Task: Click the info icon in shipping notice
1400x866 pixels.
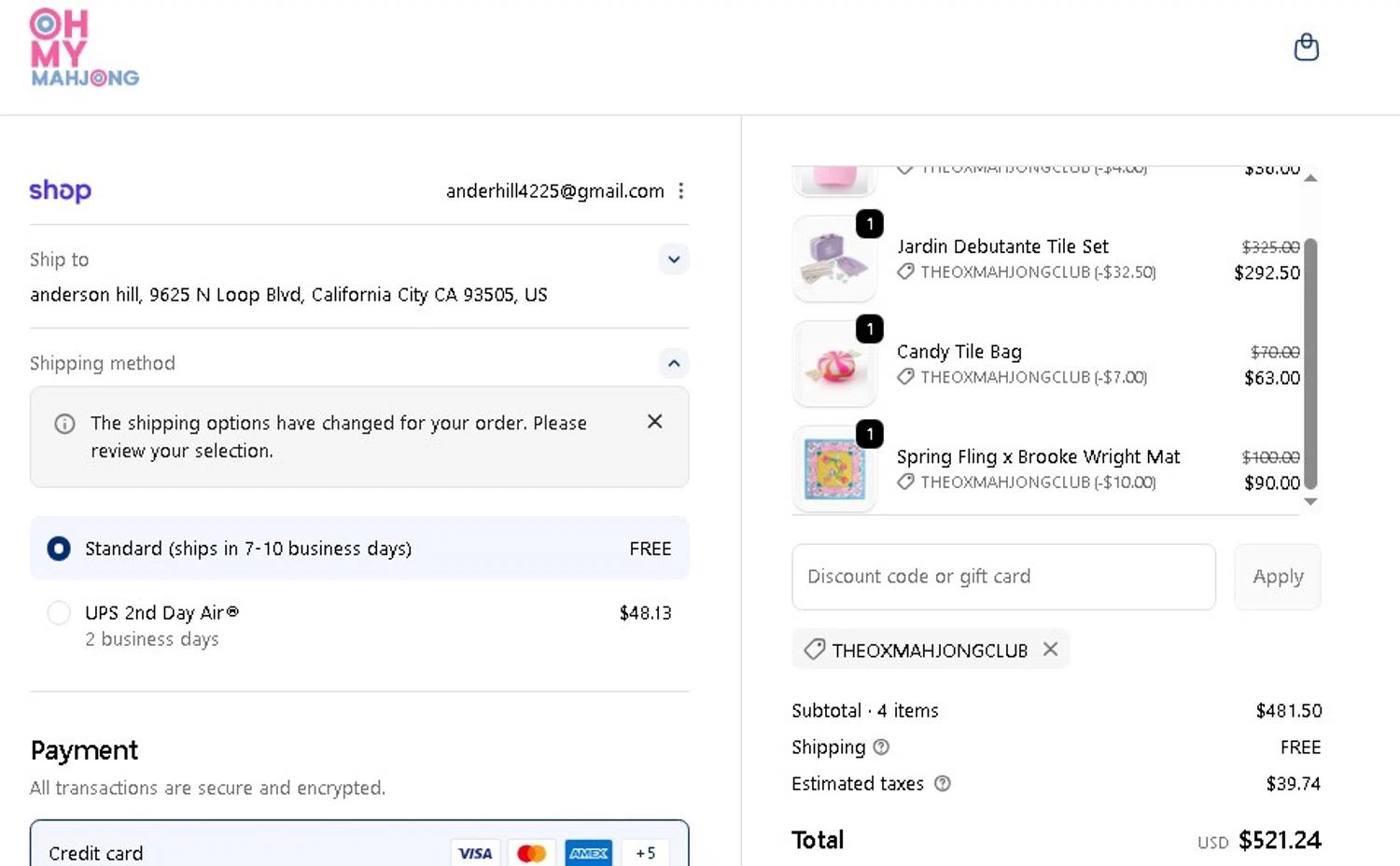Action: [x=64, y=425]
